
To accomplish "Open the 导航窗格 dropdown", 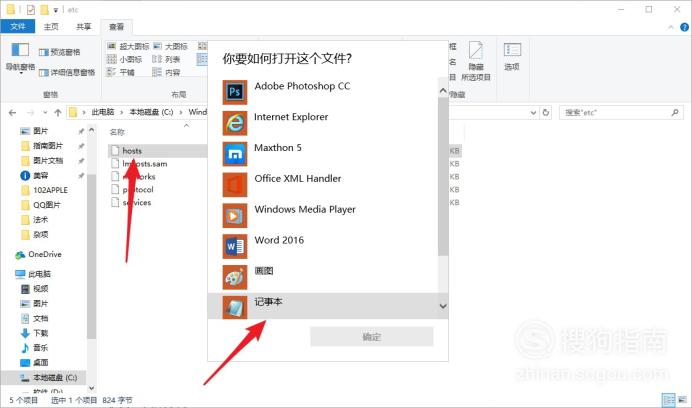I will [20, 58].
